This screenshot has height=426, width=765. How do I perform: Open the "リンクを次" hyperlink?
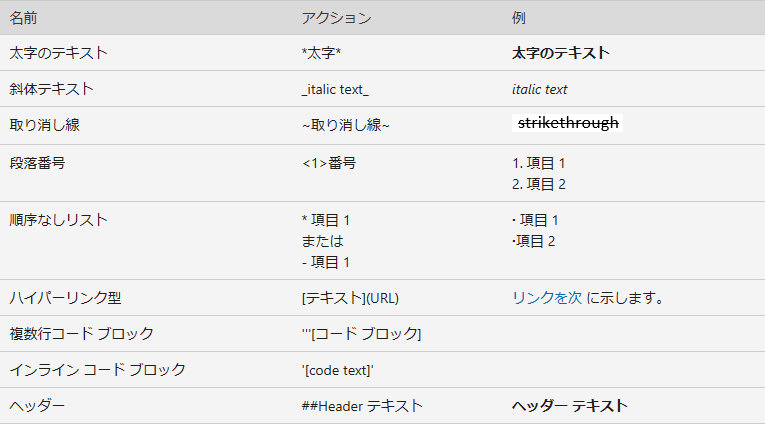point(546,297)
